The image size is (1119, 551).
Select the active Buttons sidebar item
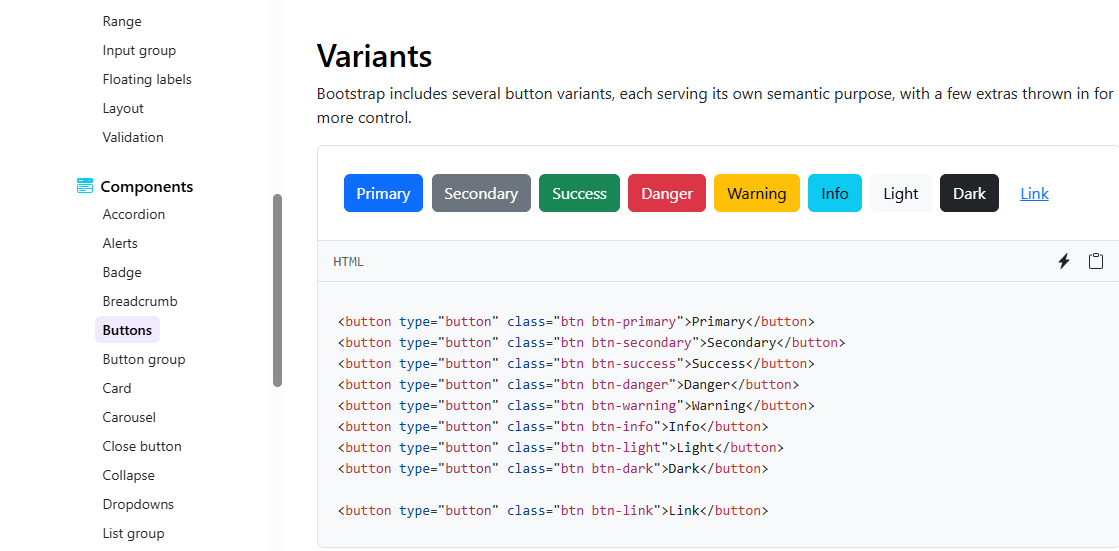127,330
